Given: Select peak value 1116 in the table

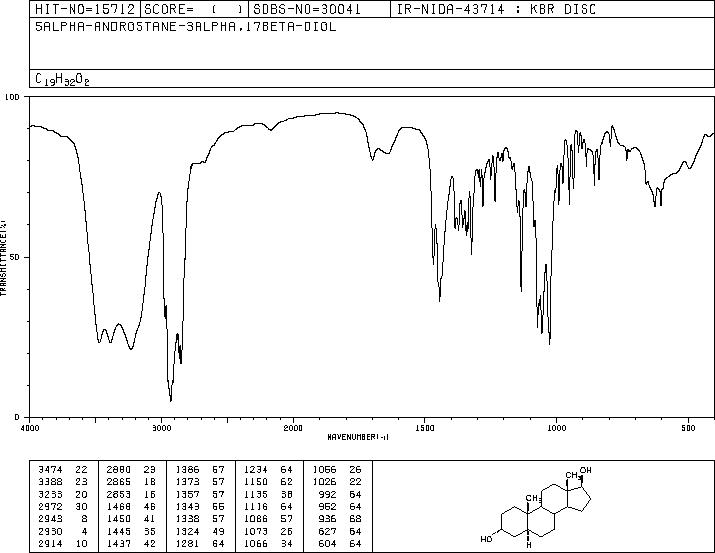Looking at the screenshot, I should (x=256, y=506).
